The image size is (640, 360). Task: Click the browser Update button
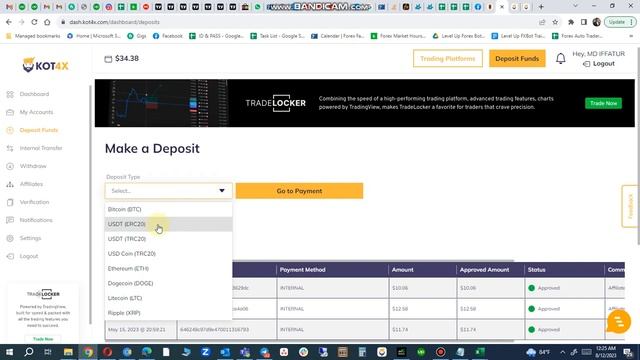click(x=620, y=22)
